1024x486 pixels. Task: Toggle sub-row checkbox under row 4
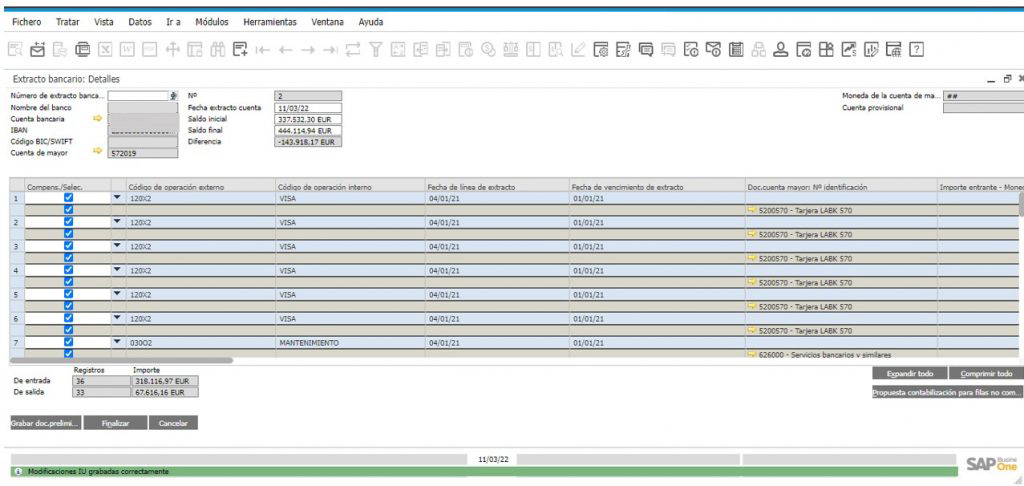[x=69, y=282]
